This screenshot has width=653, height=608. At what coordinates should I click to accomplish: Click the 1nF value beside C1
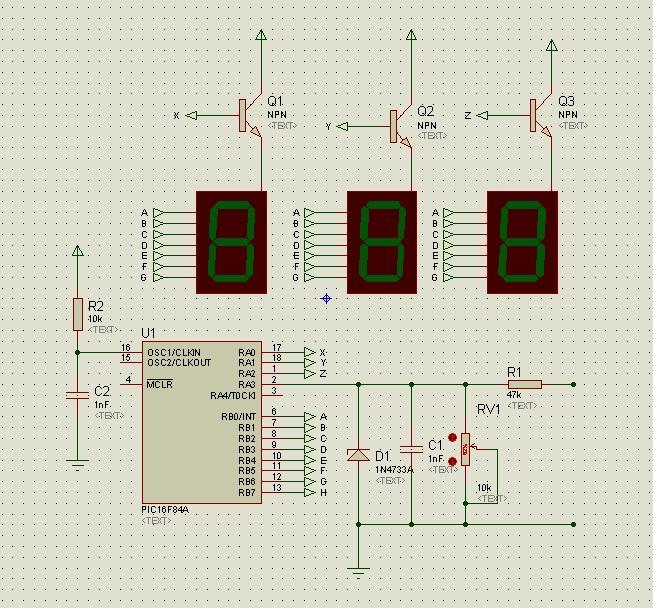point(436,458)
